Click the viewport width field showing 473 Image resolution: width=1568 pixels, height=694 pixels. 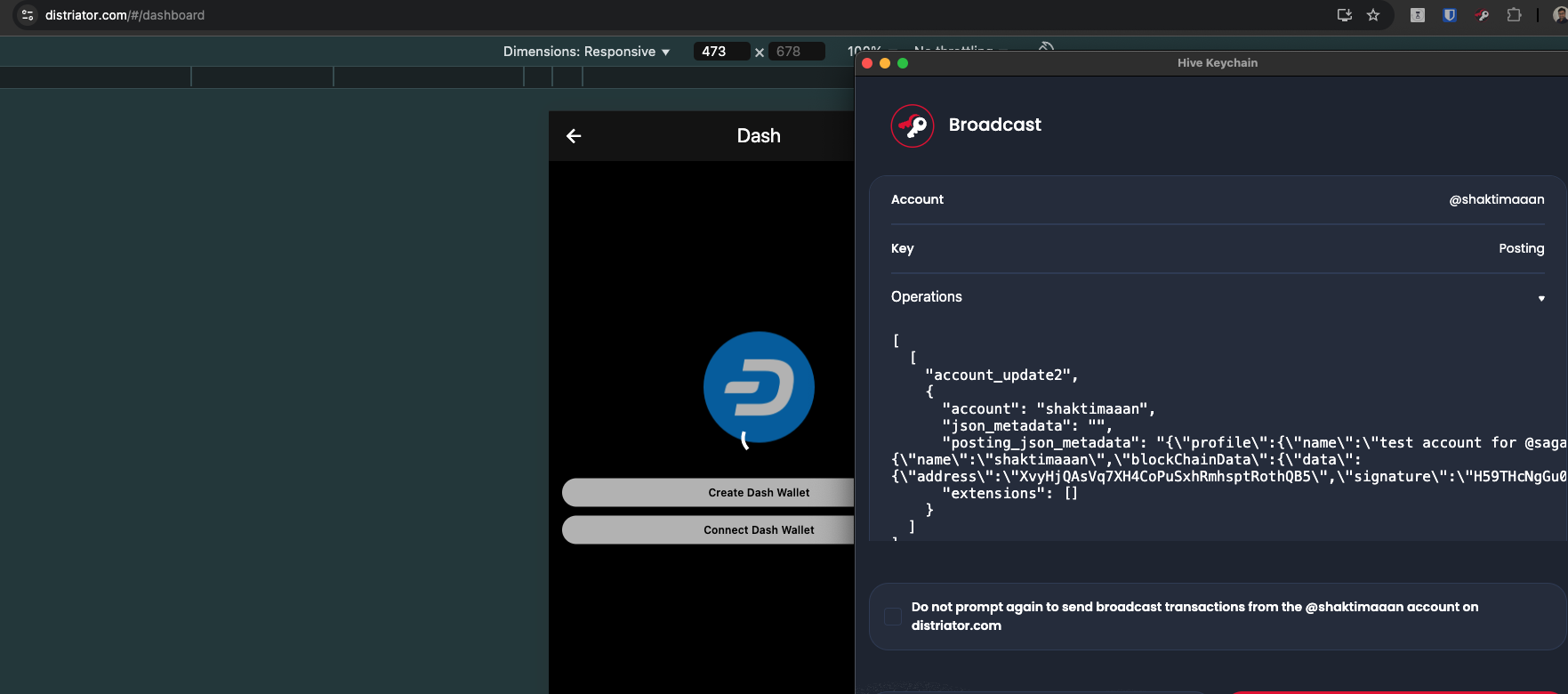720,52
